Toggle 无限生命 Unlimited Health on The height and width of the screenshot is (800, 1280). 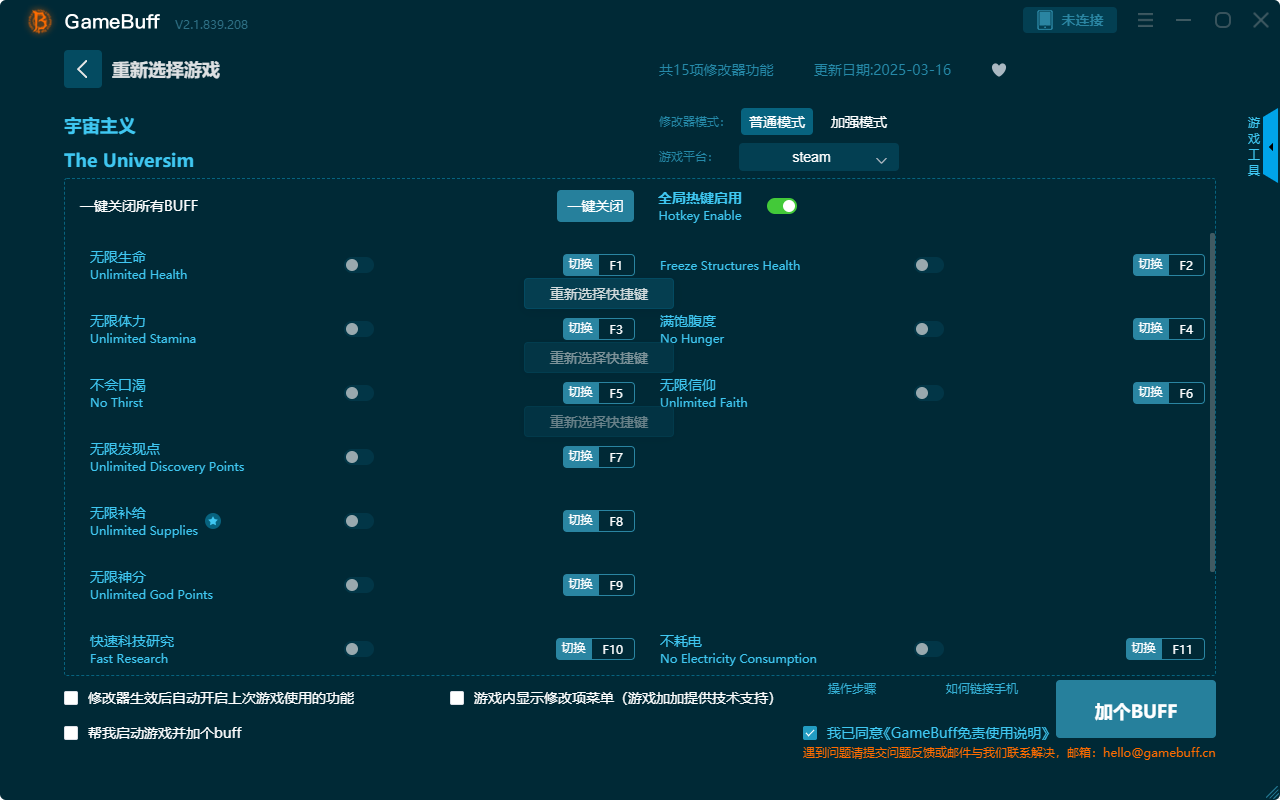point(358,264)
